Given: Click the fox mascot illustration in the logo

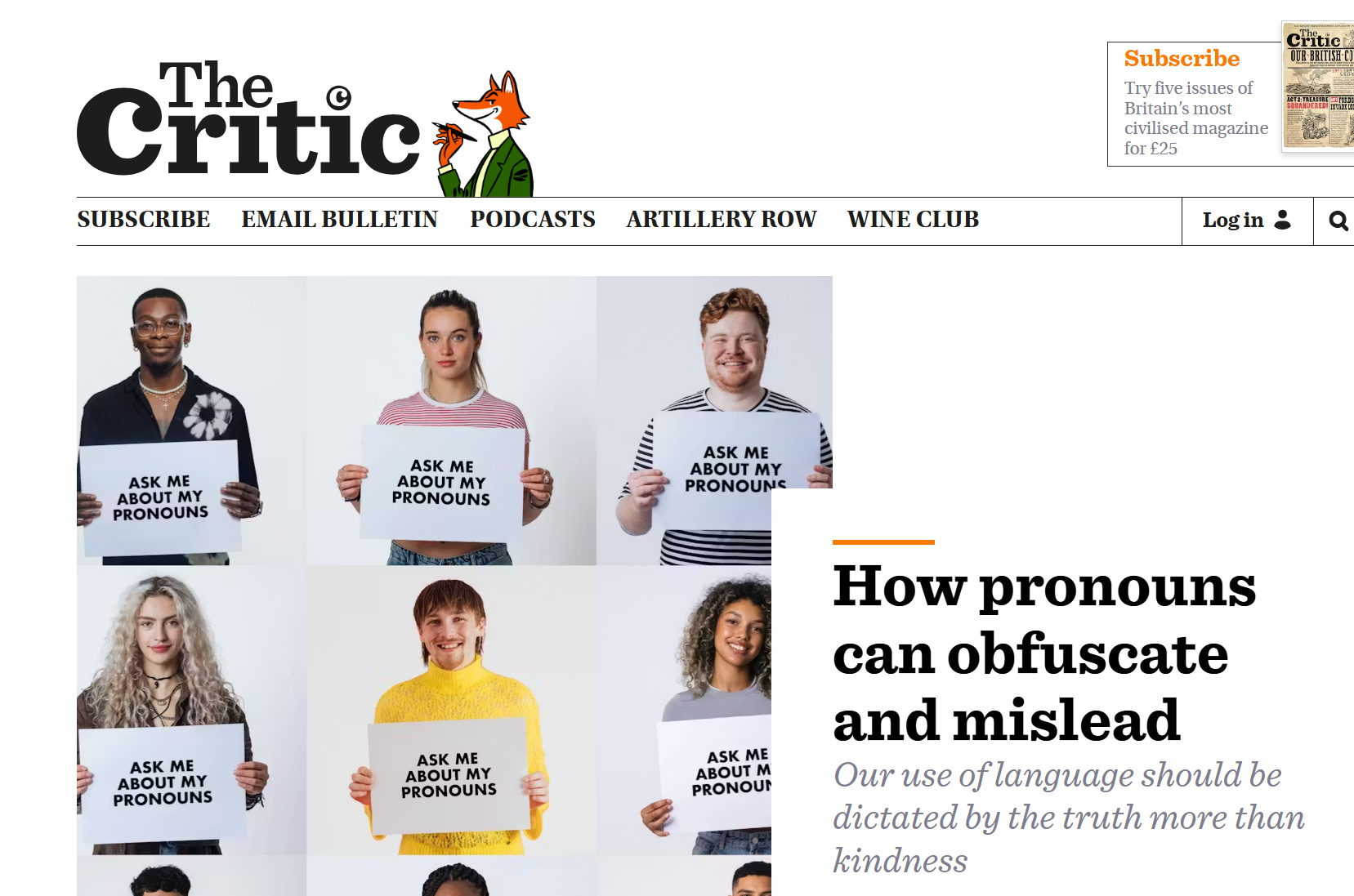Looking at the screenshot, I should pos(483,134).
